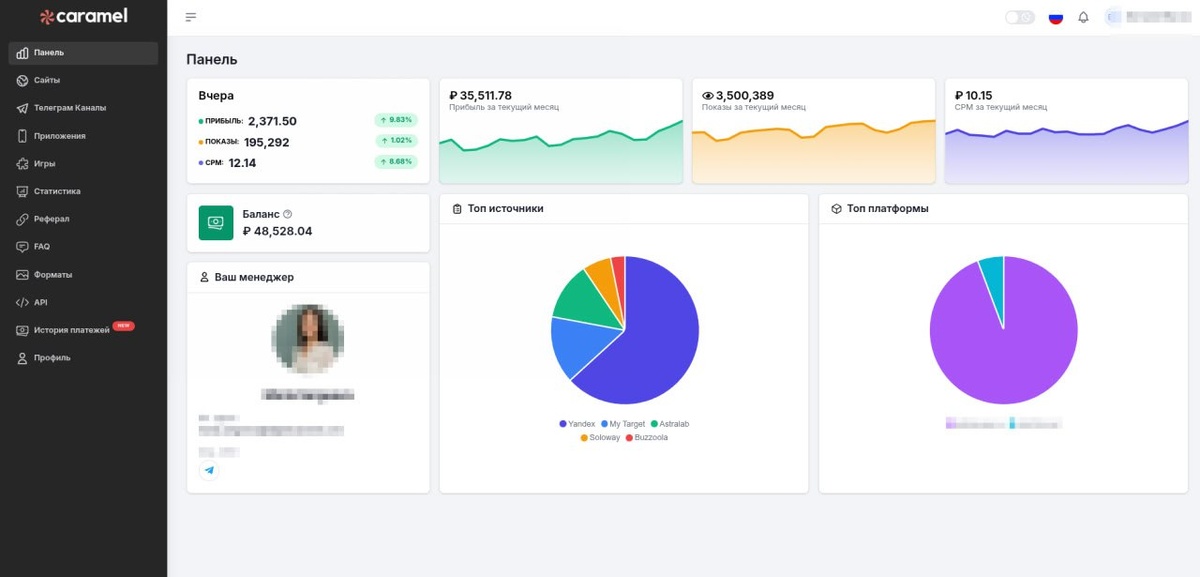
Task: Click person icon beside Ваш менеджер
Action: [204, 277]
